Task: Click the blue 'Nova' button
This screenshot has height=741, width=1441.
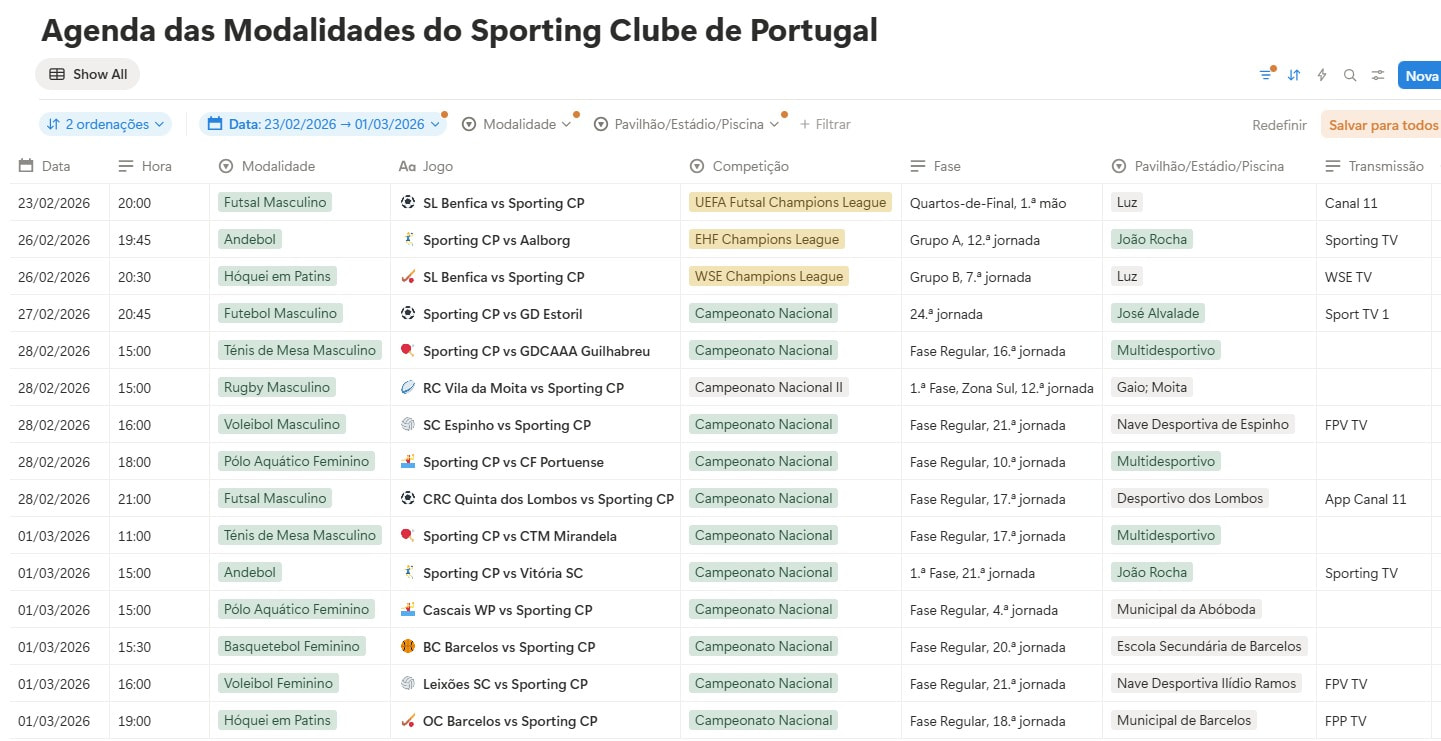Action: pos(1420,76)
